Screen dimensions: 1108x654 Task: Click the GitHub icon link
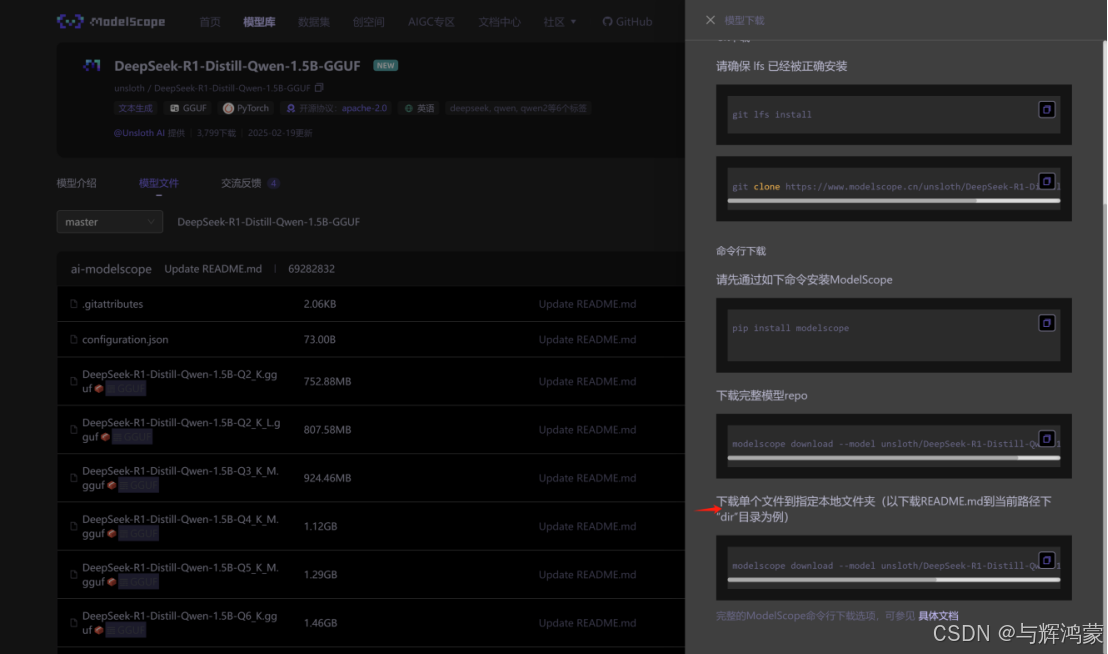coord(627,22)
